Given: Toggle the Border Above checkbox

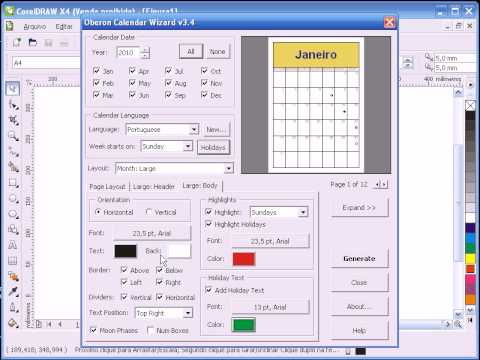Looking at the screenshot, I should (x=124, y=270).
